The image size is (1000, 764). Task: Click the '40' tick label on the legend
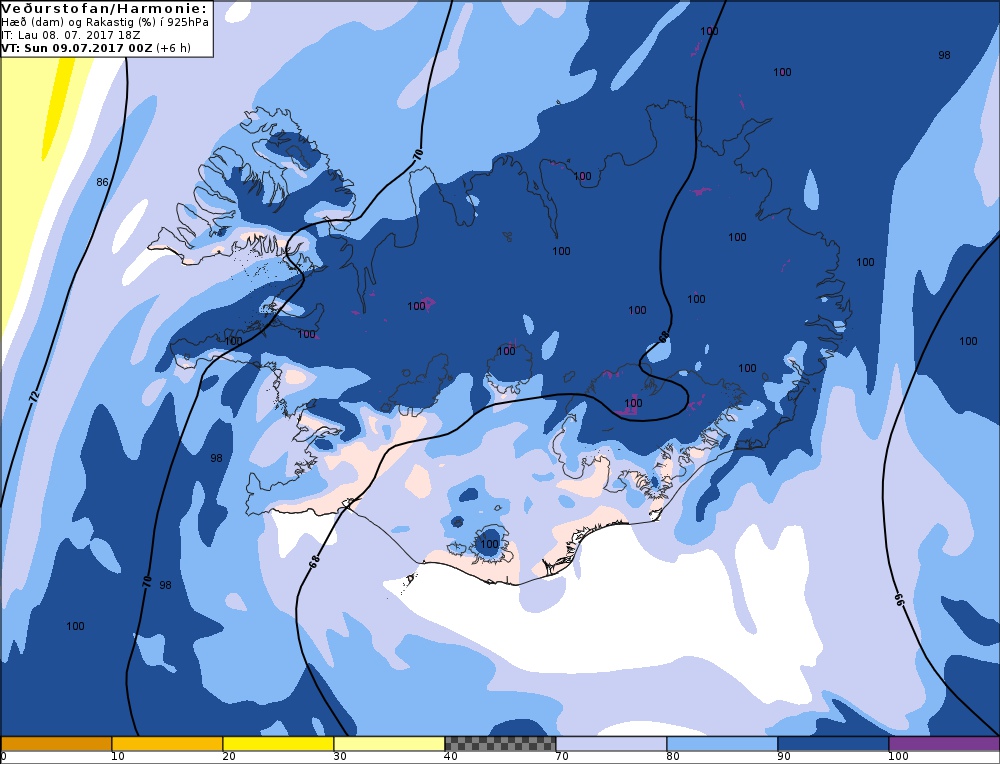pyautogui.click(x=451, y=757)
